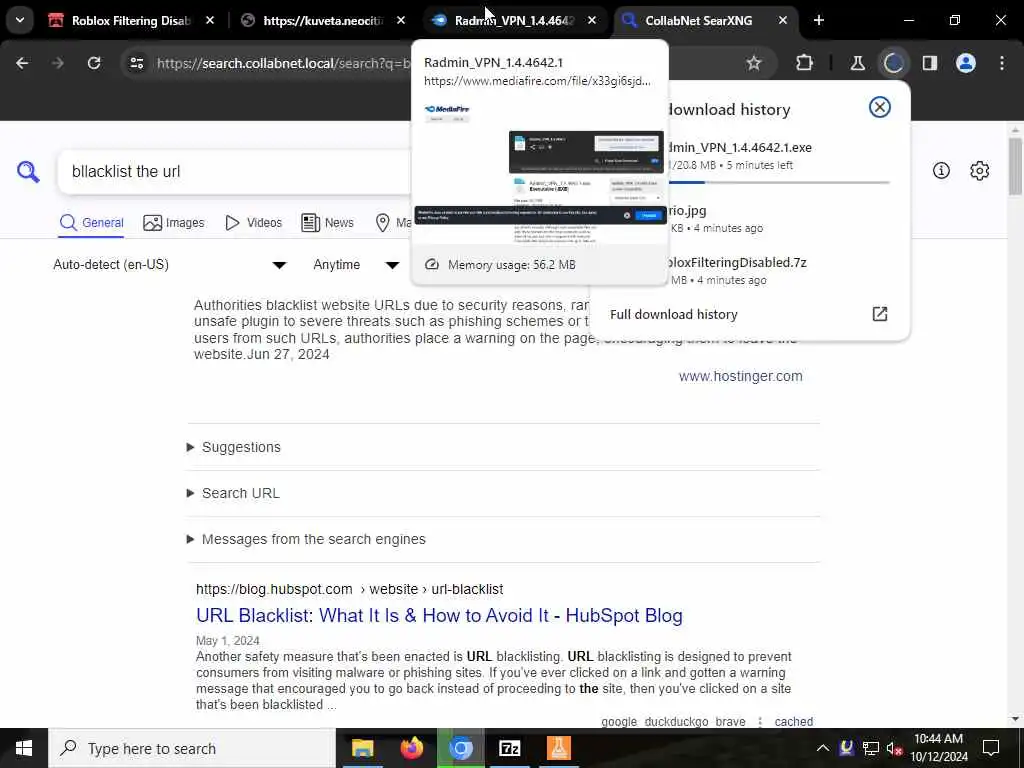Open the cached version link
Viewport: 1024px width, 768px height.
(x=793, y=722)
